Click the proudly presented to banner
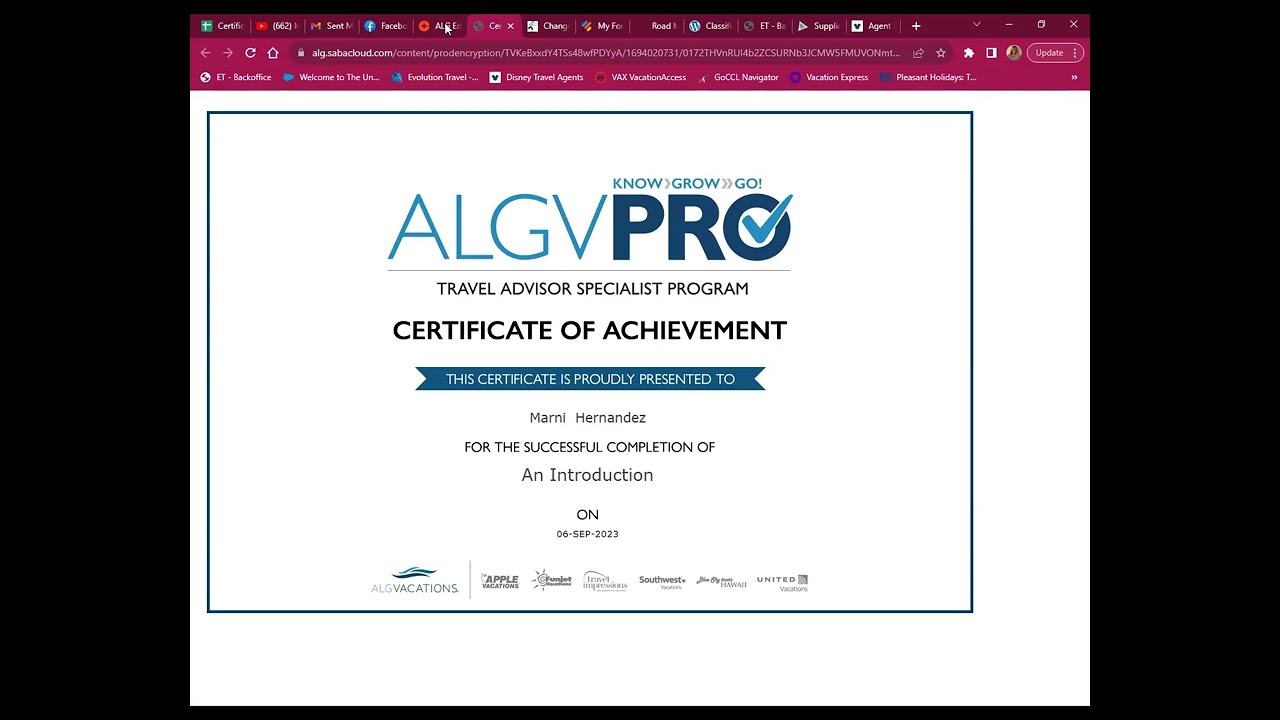 [x=590, y=379]
